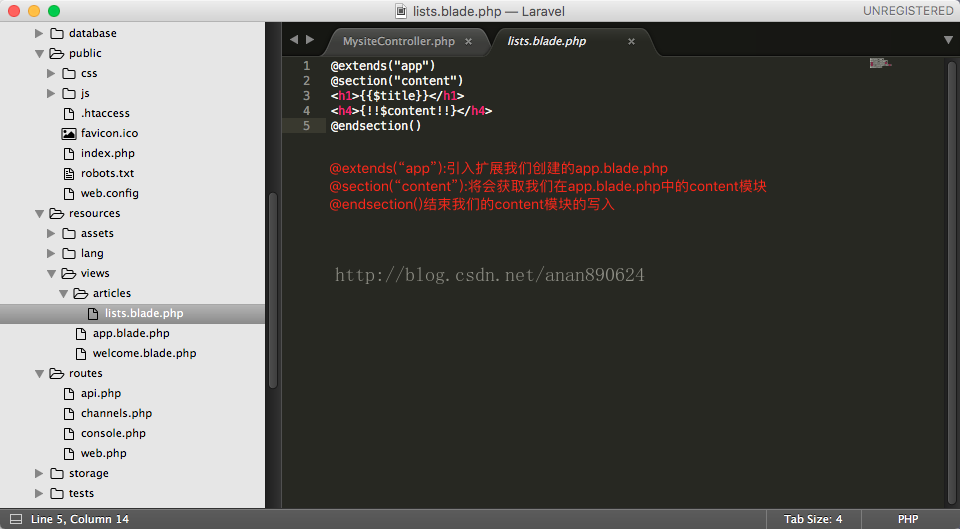The width and height of the screenshot is (960, 529).
Task: Click the assets folder icon
Action: [69, 233]
